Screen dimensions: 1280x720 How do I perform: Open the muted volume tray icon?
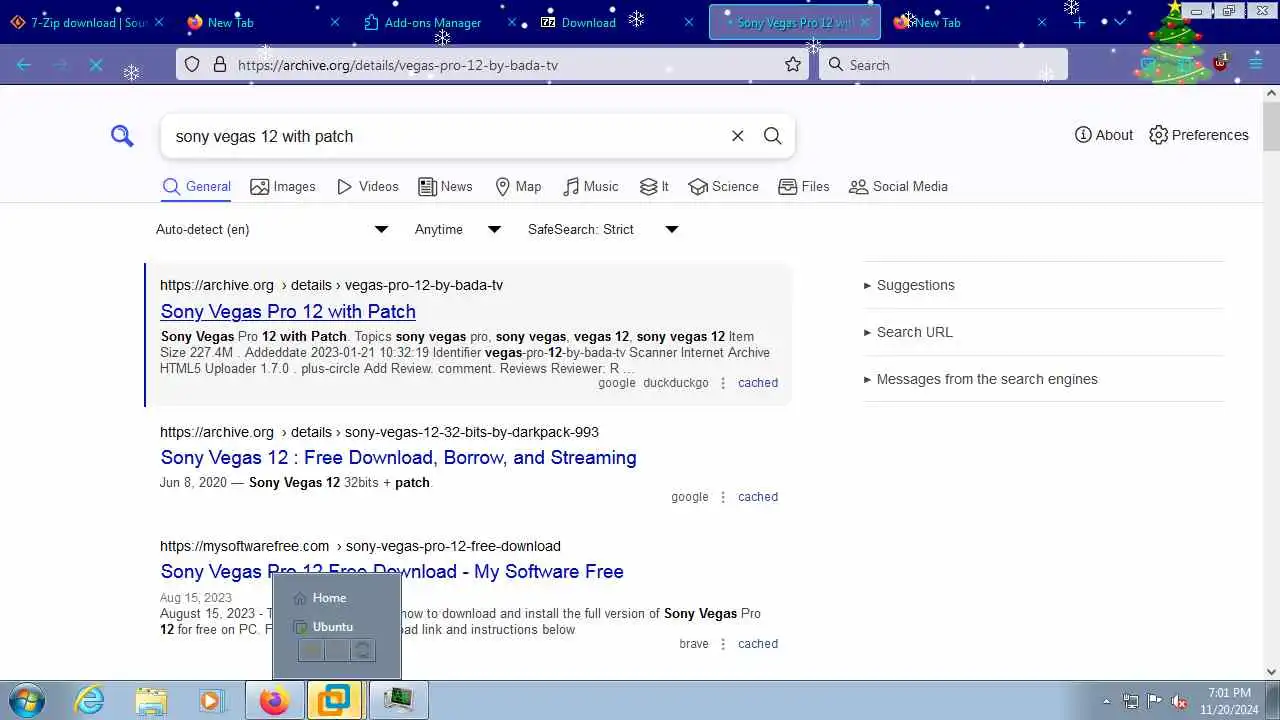coord(1180,701)
